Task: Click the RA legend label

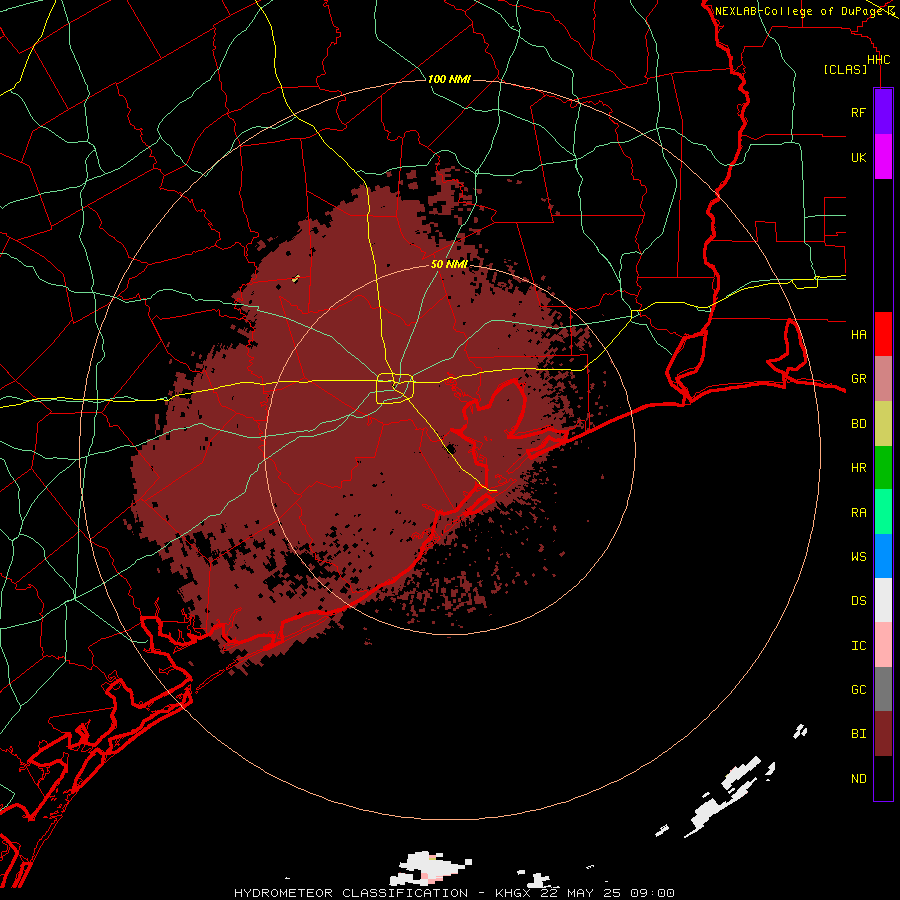Action: click(858, 512)
